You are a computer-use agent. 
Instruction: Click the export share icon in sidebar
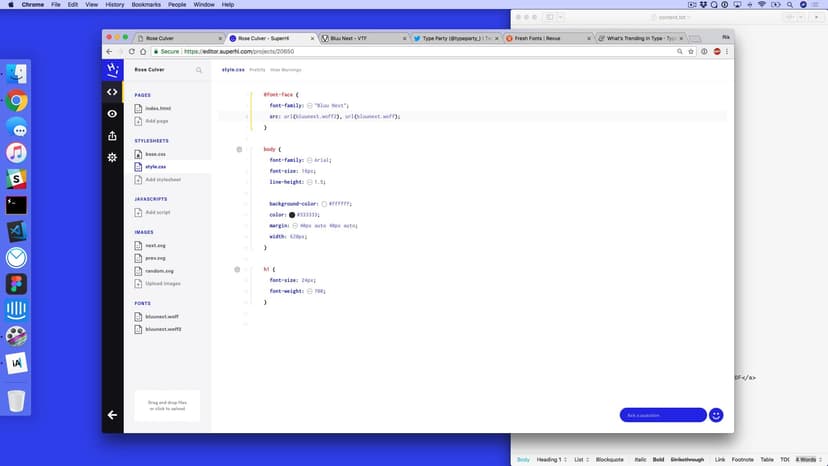click(x=112, y=136)
